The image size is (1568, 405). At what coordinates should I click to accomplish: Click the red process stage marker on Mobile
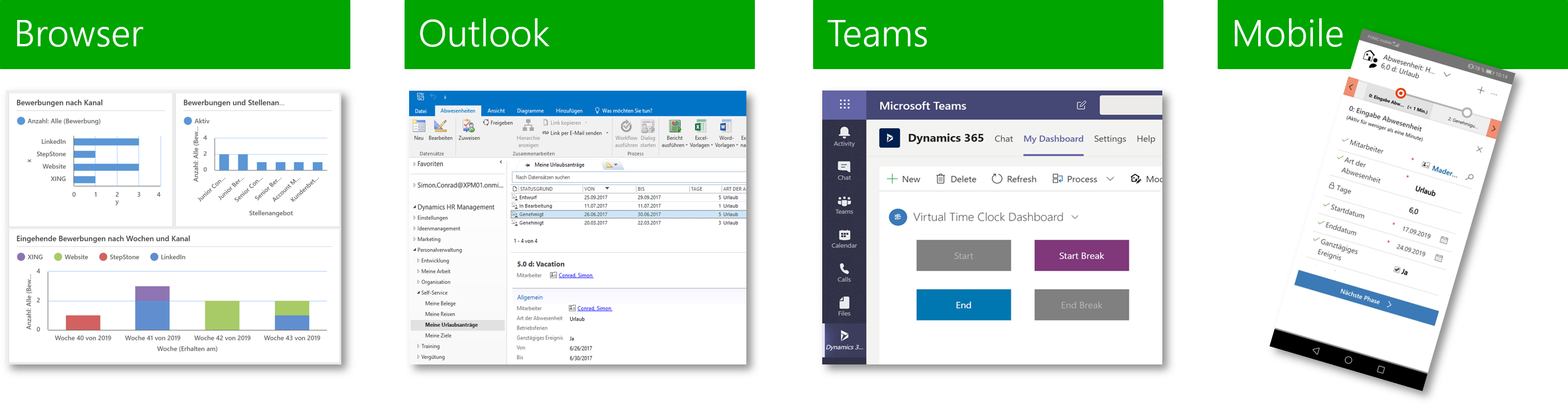[1401, 93]
